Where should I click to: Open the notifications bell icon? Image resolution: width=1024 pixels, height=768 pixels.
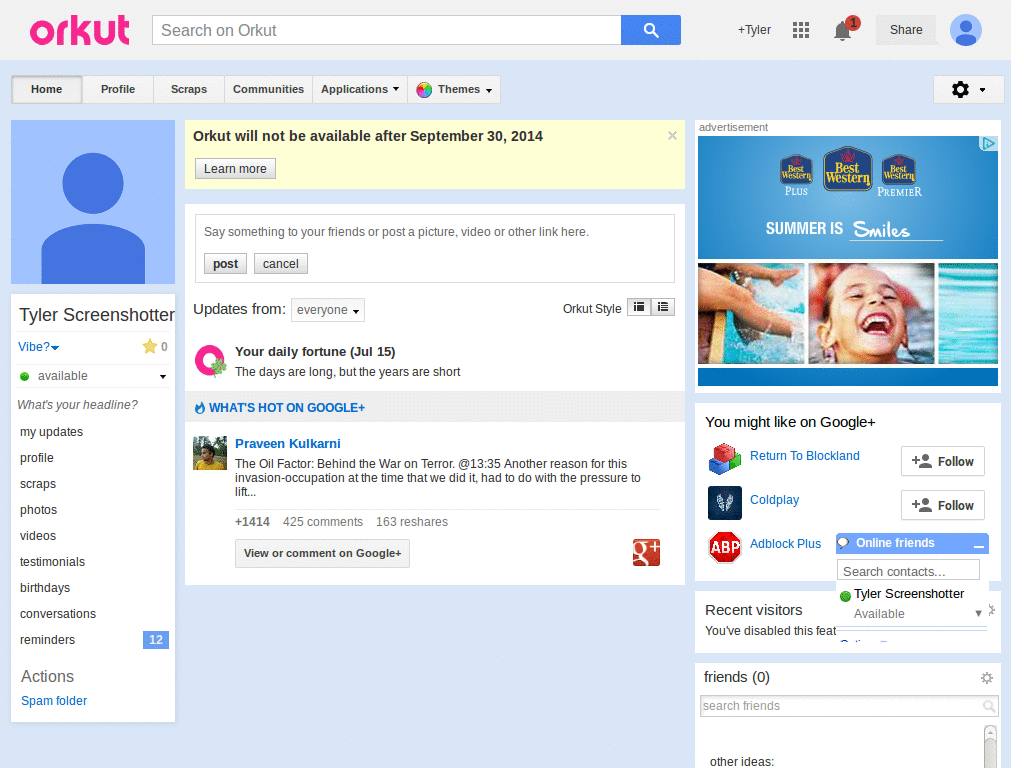click(842, 31)
